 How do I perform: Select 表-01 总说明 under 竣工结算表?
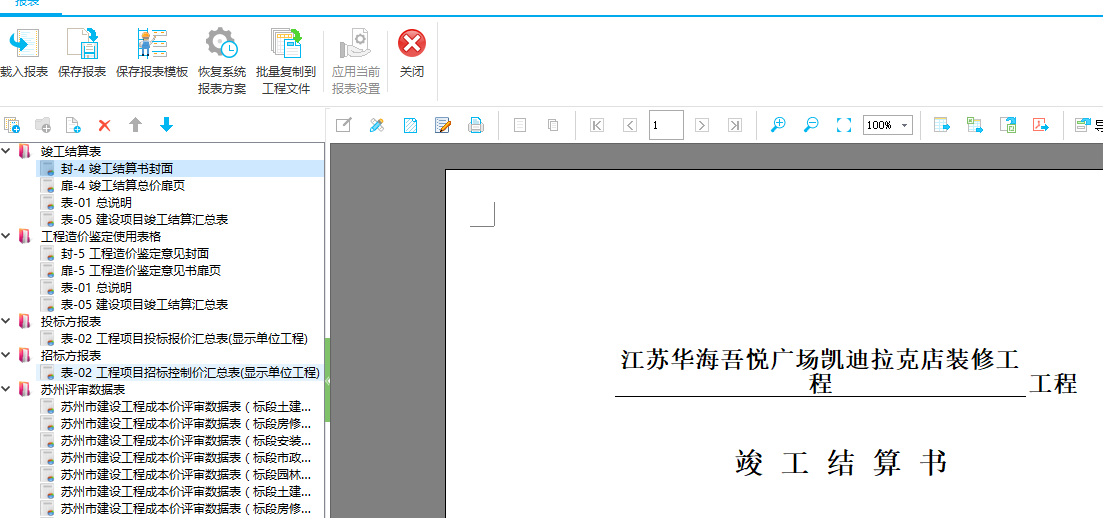96,203
